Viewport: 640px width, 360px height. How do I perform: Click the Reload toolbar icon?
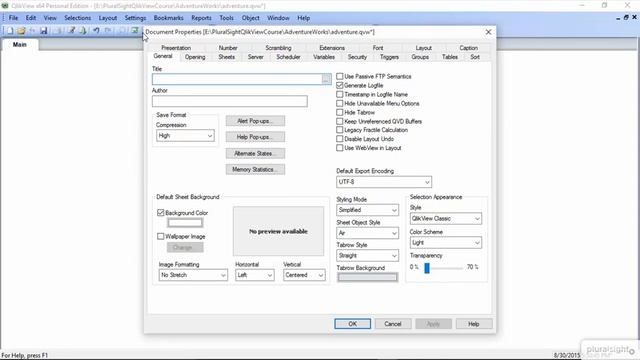(x=83, y=31)
